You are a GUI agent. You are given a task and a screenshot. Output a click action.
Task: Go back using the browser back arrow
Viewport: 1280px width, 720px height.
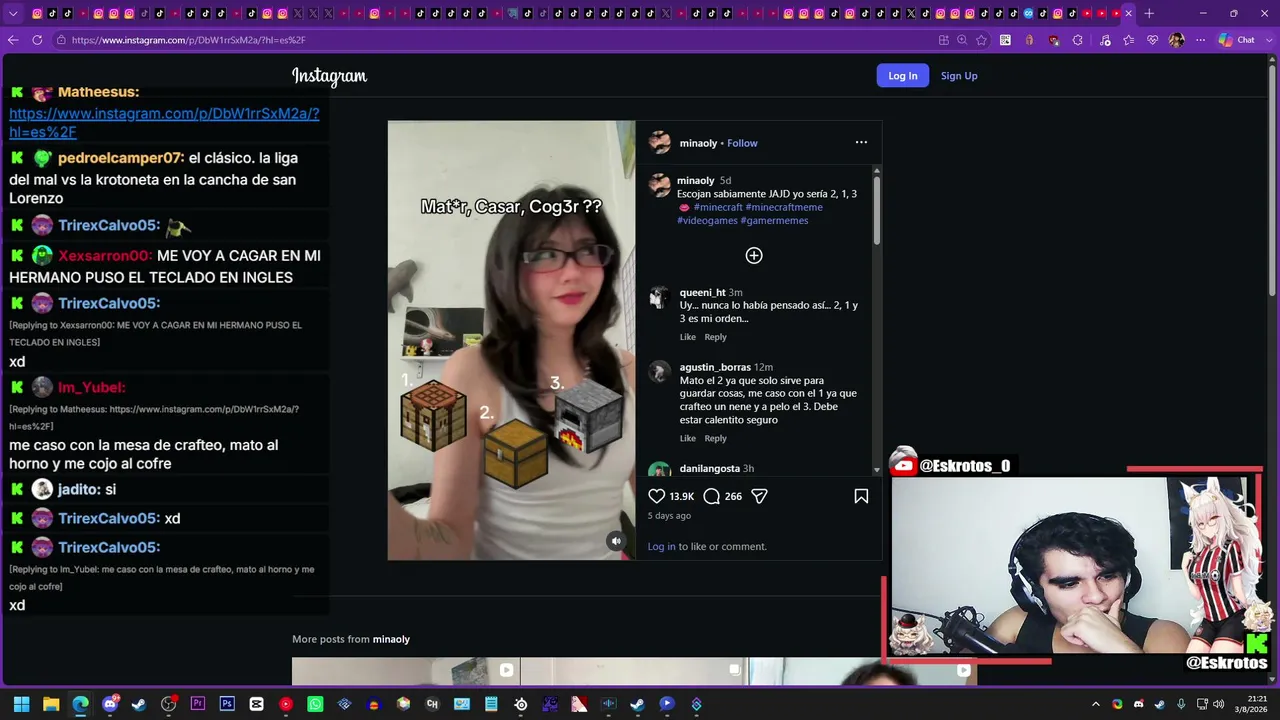[x=13, y=40]
